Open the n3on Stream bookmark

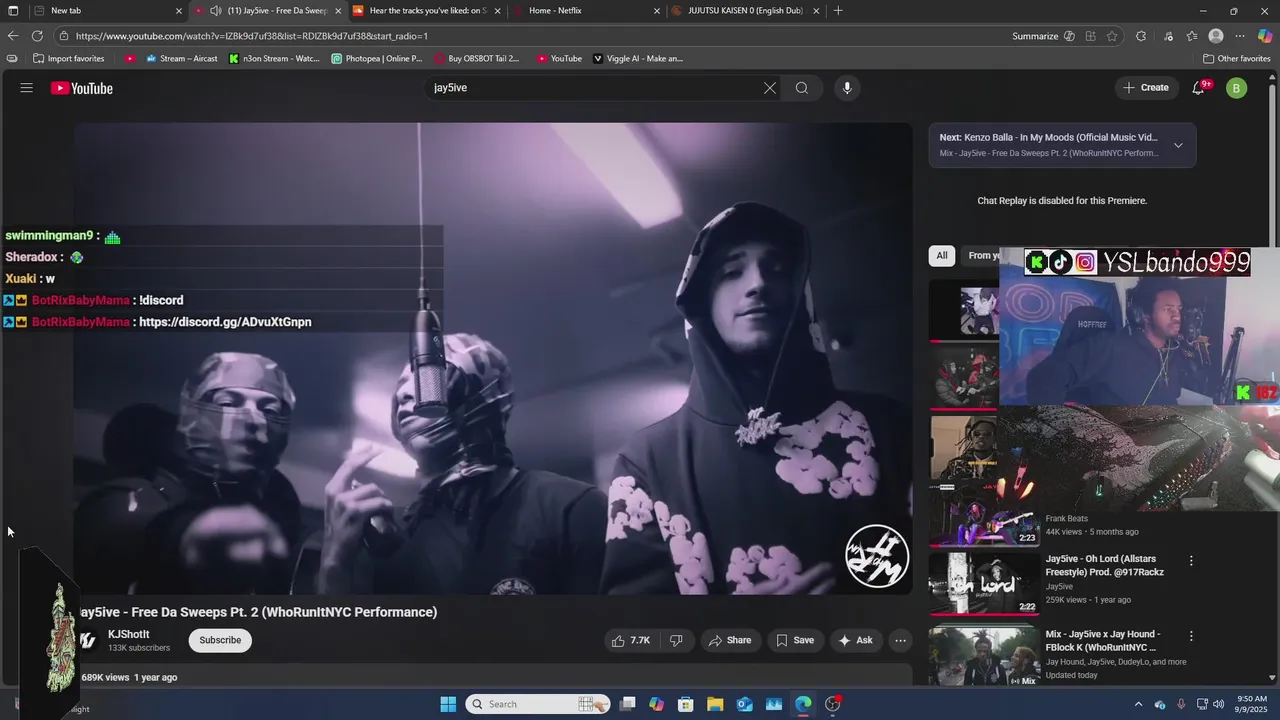click(x=274, y=59)
